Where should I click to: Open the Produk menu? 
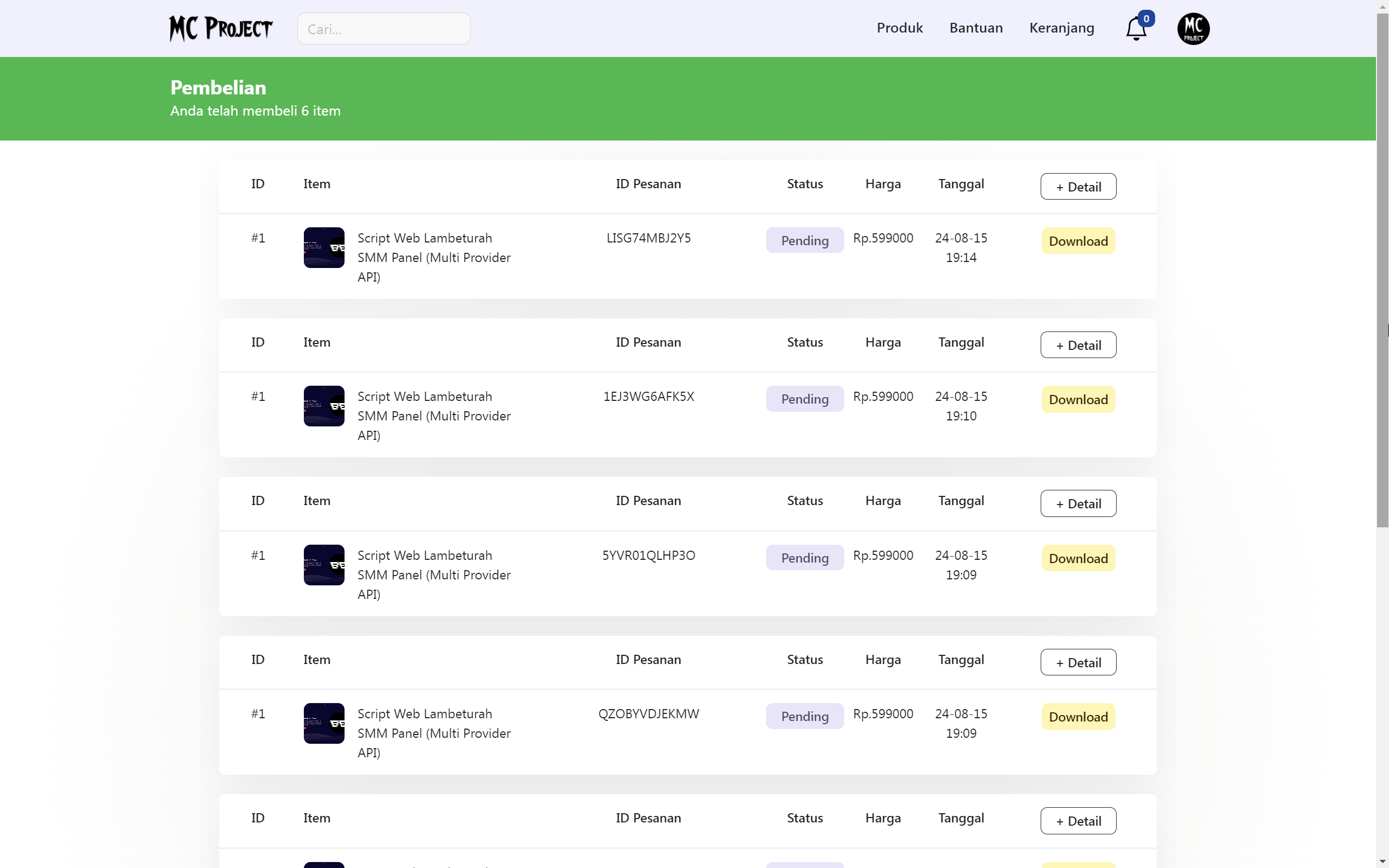tap(899, 28)
